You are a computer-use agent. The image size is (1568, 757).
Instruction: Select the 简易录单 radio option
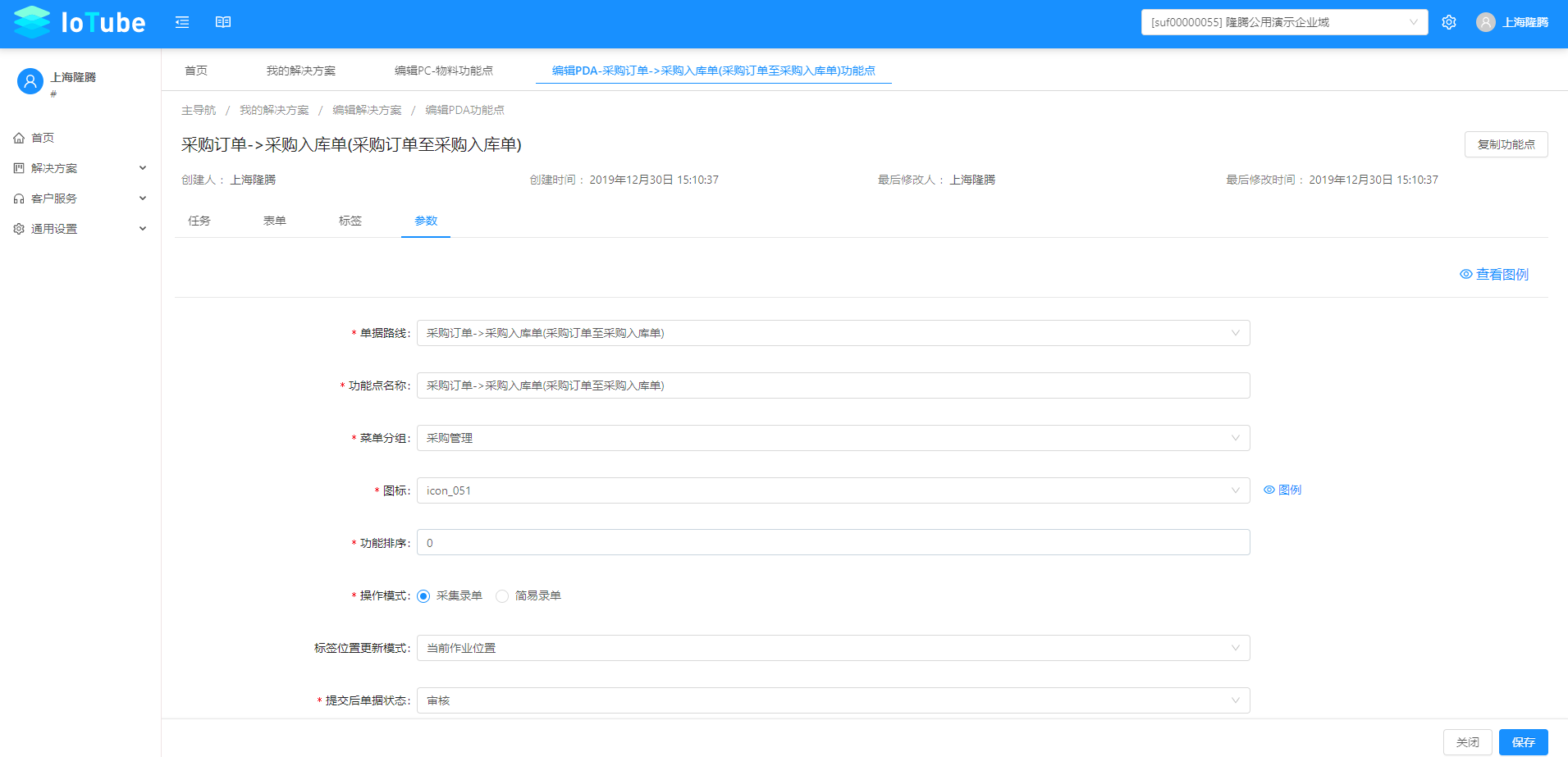coord(502,596)
